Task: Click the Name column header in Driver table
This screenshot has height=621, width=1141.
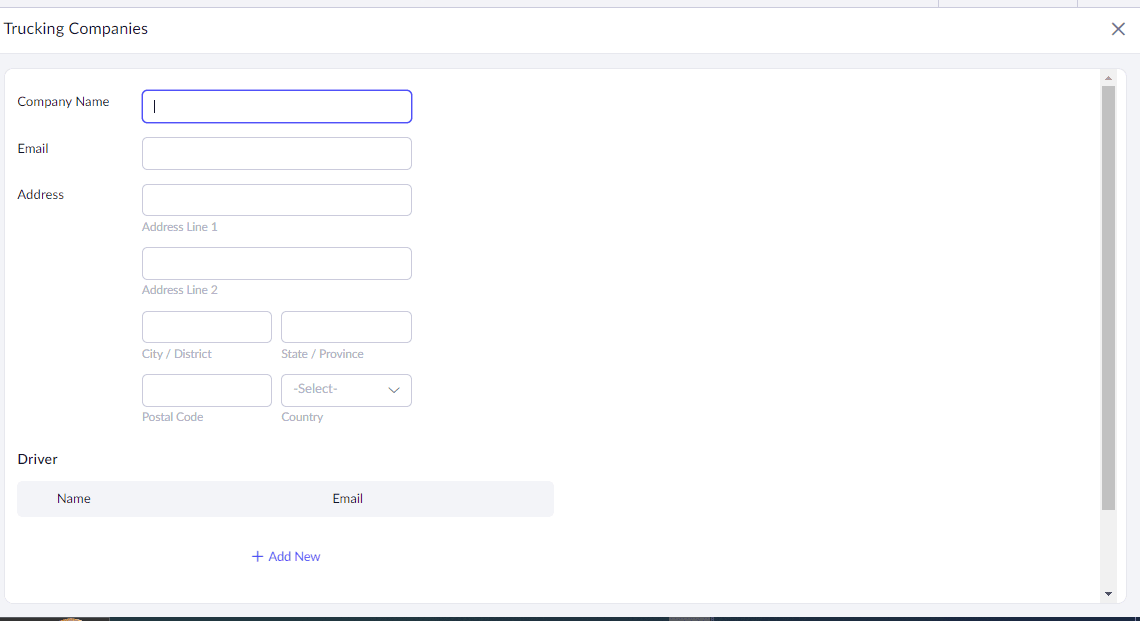Action: [x=74, y=498]
